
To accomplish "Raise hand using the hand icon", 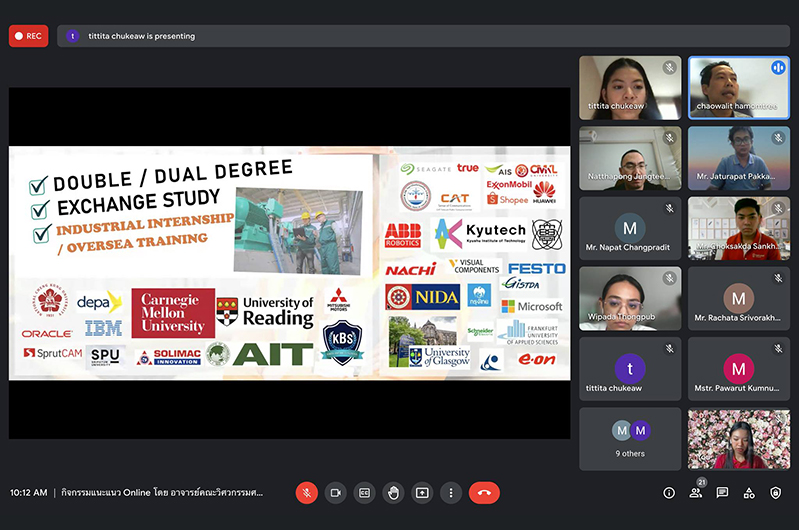I will tap(393, 493).
